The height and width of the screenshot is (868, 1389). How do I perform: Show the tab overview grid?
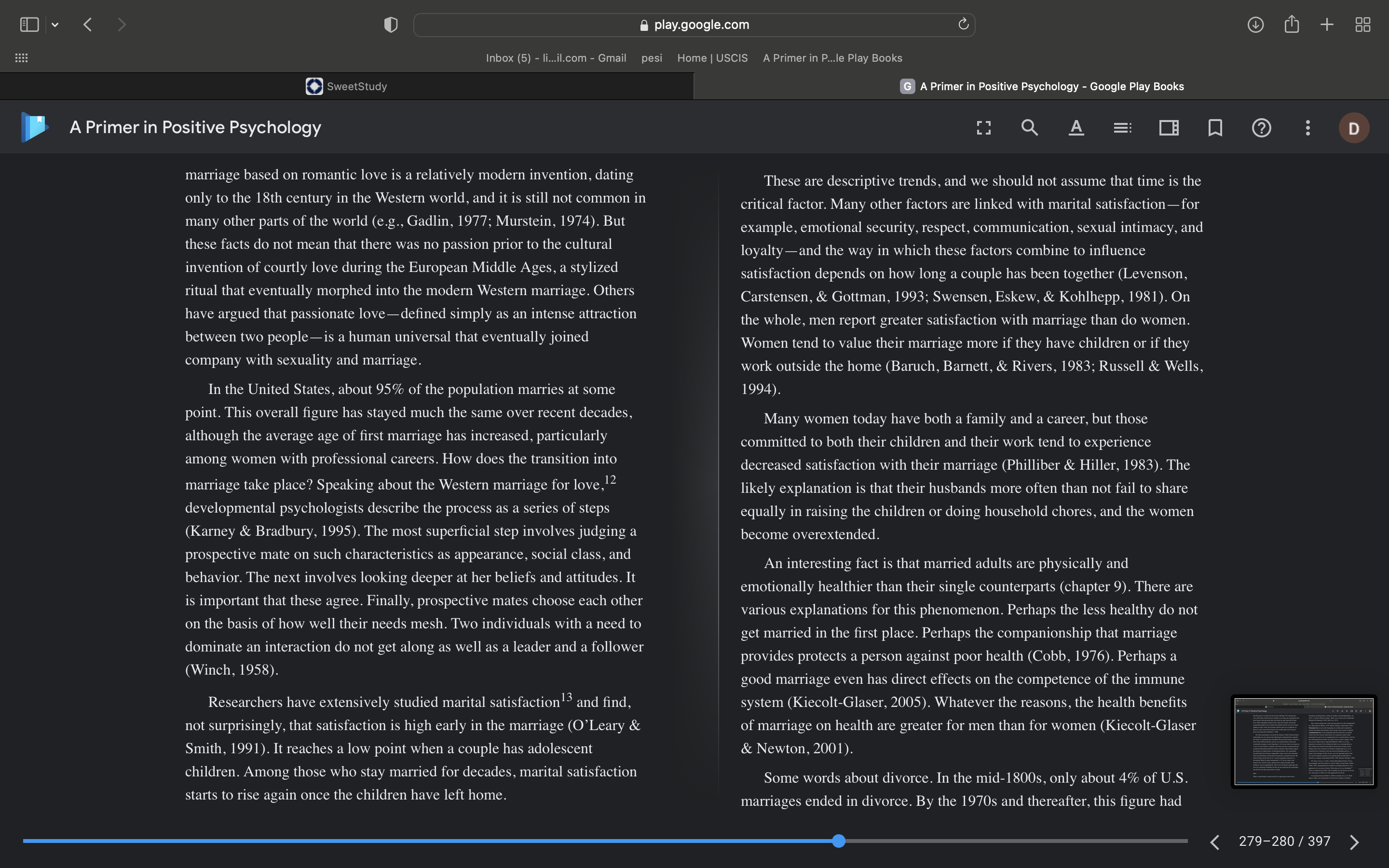coord(1362,25)
